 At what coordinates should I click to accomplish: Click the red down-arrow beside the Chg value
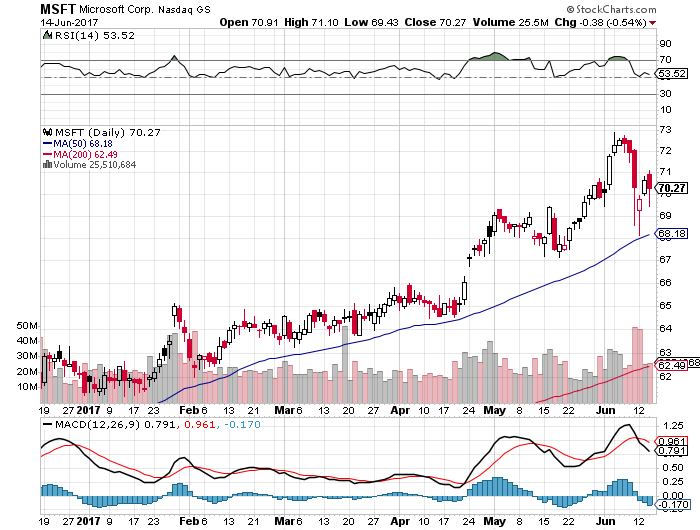point(653,23)
